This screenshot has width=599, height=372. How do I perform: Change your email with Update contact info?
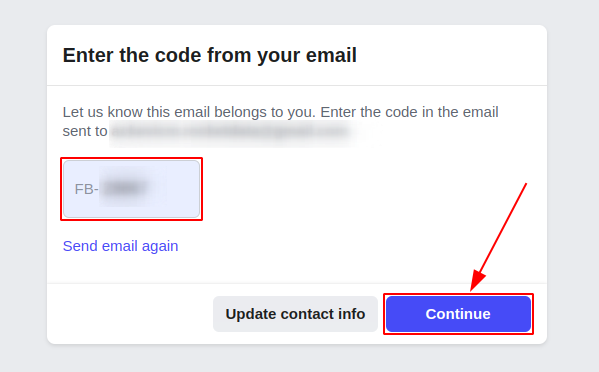tap(295, 314)
